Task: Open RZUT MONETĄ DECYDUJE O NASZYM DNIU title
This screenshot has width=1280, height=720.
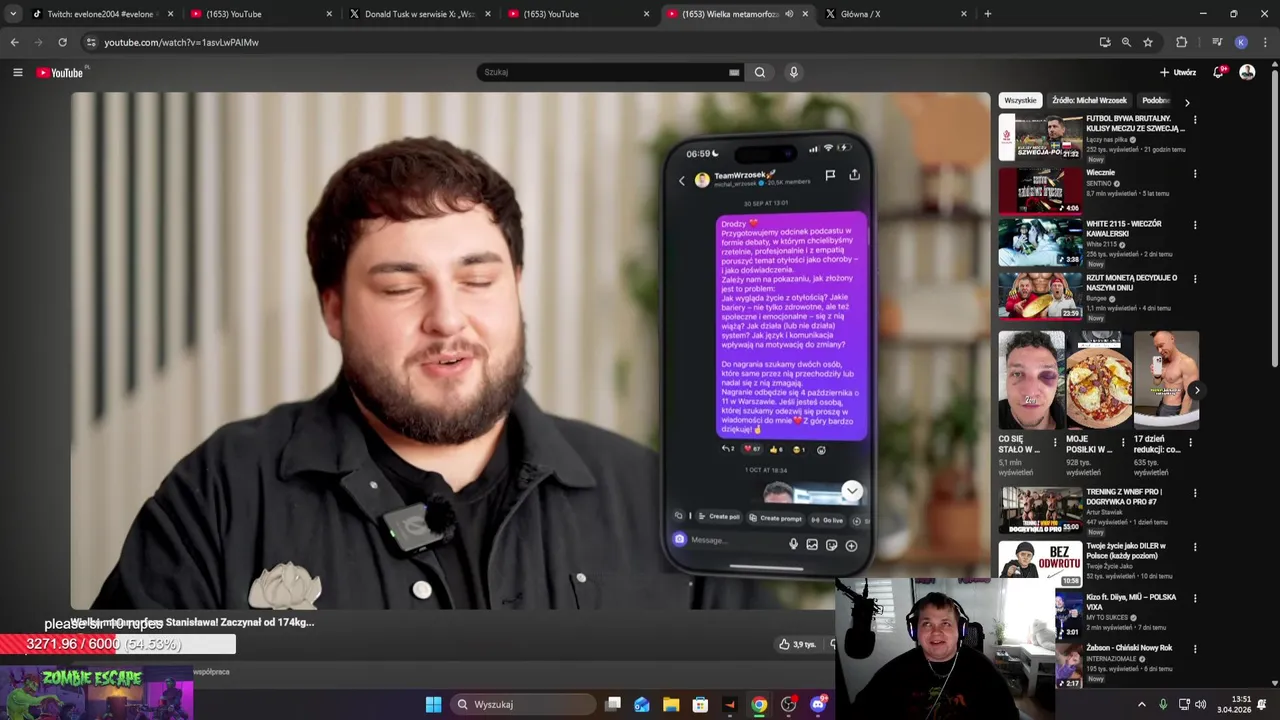Action: point(1132,283)
